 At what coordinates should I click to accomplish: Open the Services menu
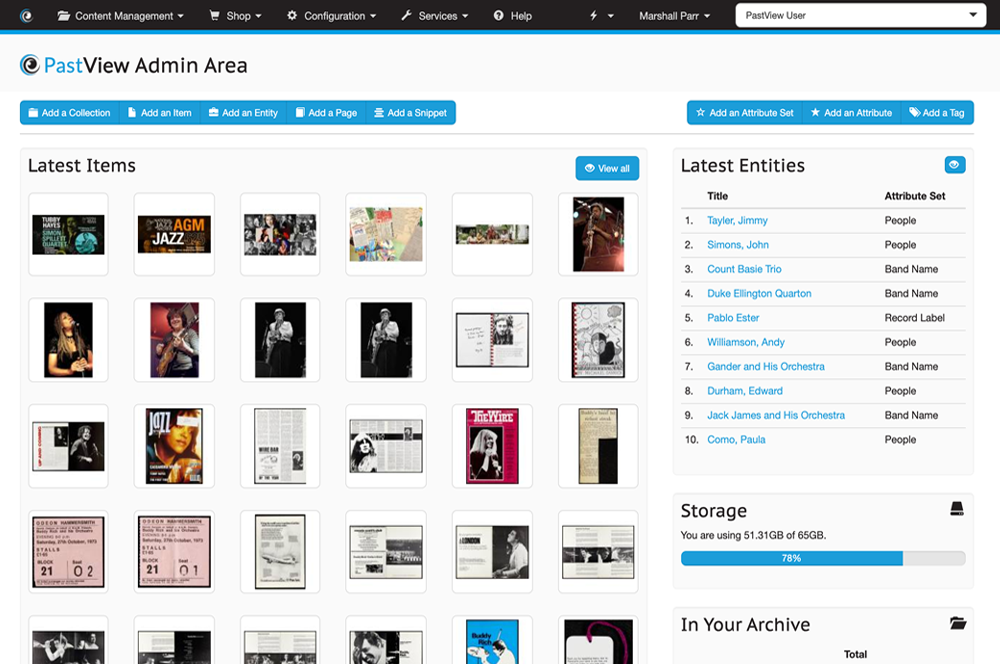pyautogui.click(x=435, y=15)
